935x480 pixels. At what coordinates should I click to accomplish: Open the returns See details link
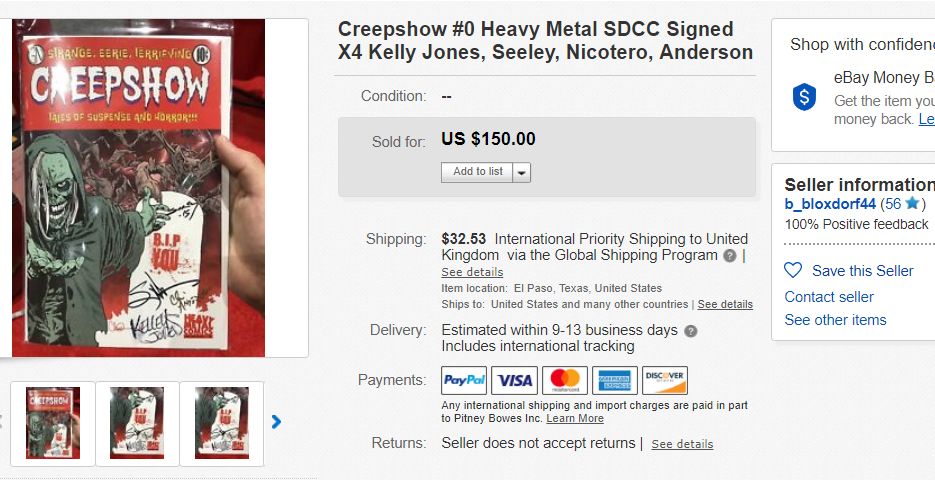682,444
